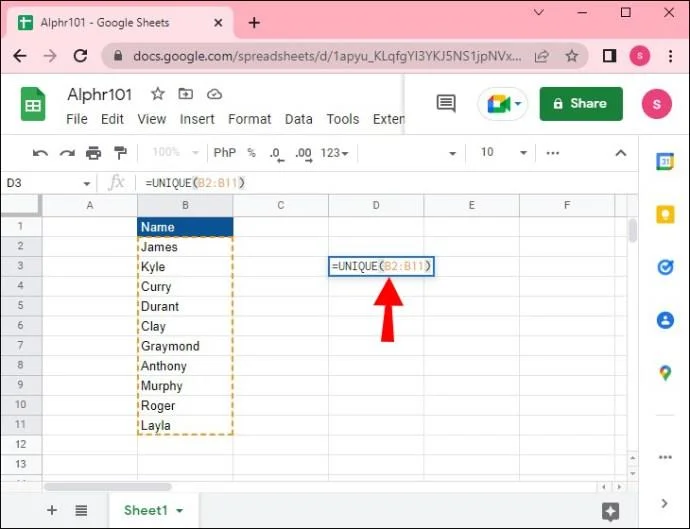Show more toolbar options

pos(553,153)
